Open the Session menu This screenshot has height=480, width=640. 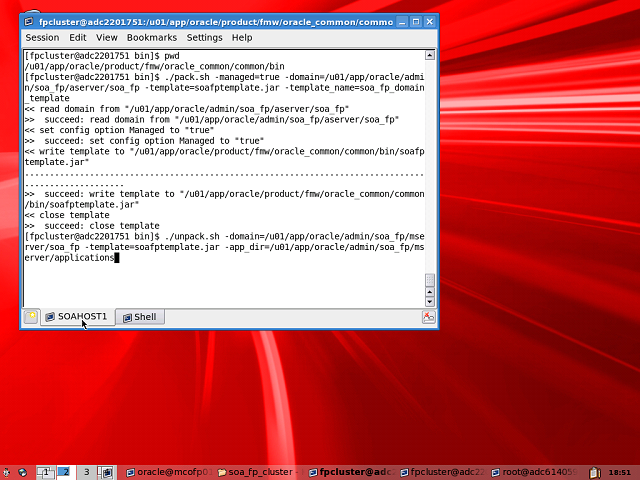click(x=42, y=38)
